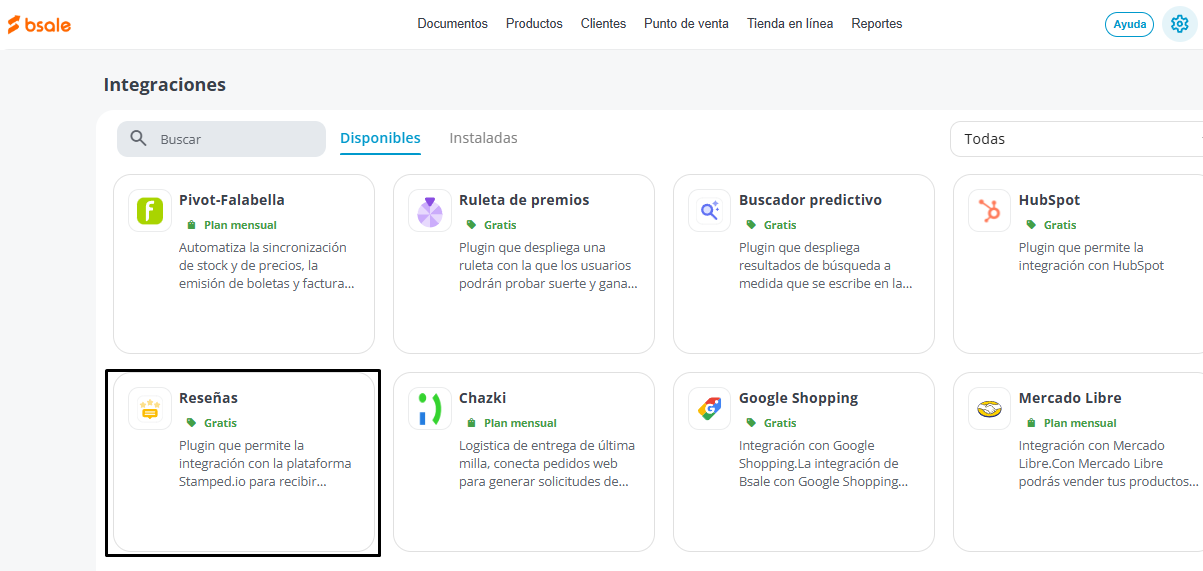Click the search magnifier icon
This screenshot has width=1203, height=571.
[x=139, y=139]
